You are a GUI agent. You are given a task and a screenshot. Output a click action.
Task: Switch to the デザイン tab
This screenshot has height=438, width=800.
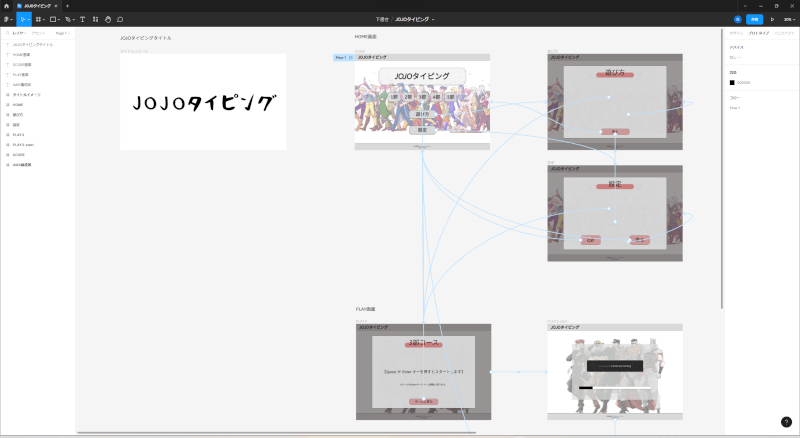tap(736, 33)
